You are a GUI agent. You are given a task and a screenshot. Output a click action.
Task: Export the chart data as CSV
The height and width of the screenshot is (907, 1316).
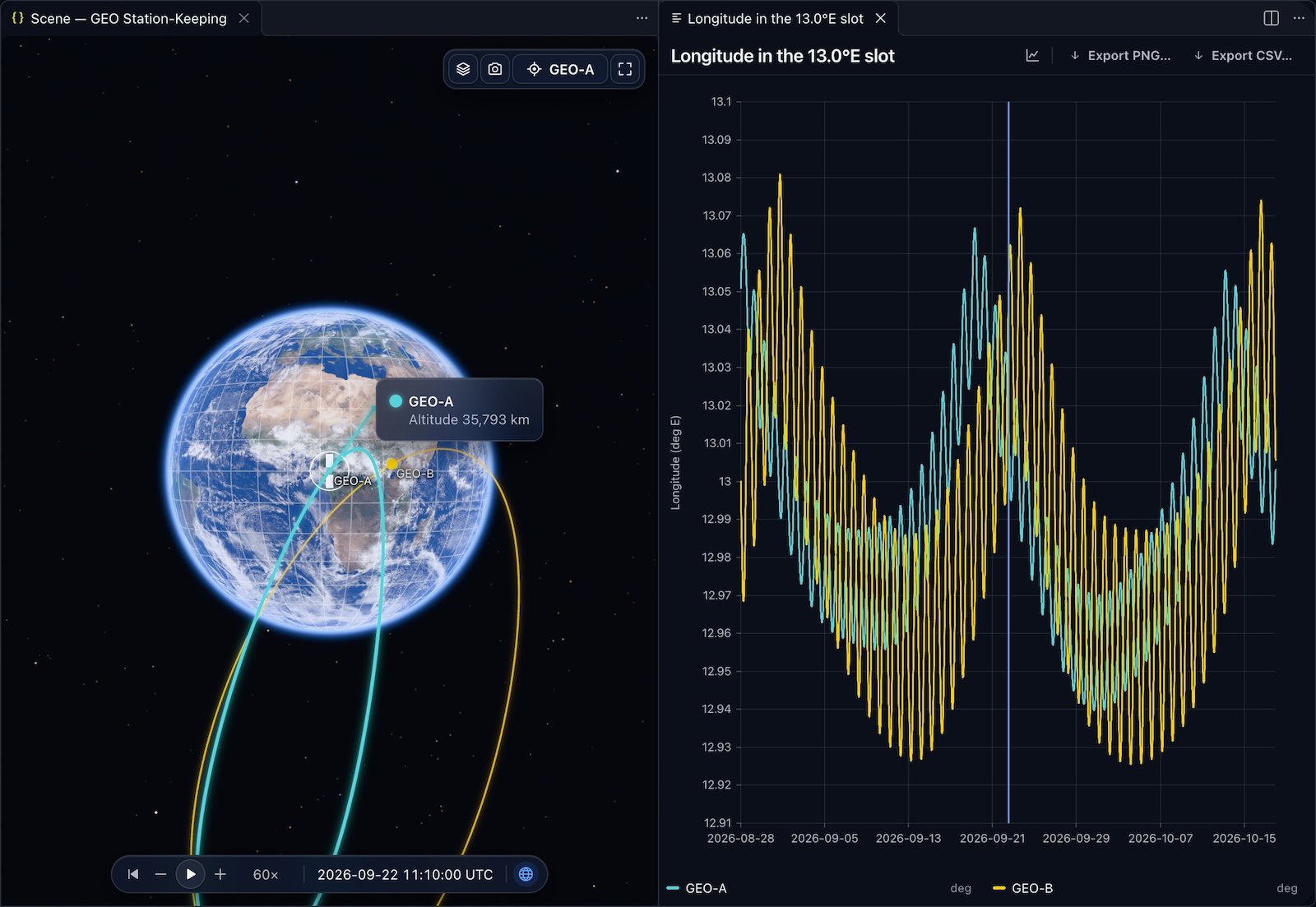[1243, 55]
